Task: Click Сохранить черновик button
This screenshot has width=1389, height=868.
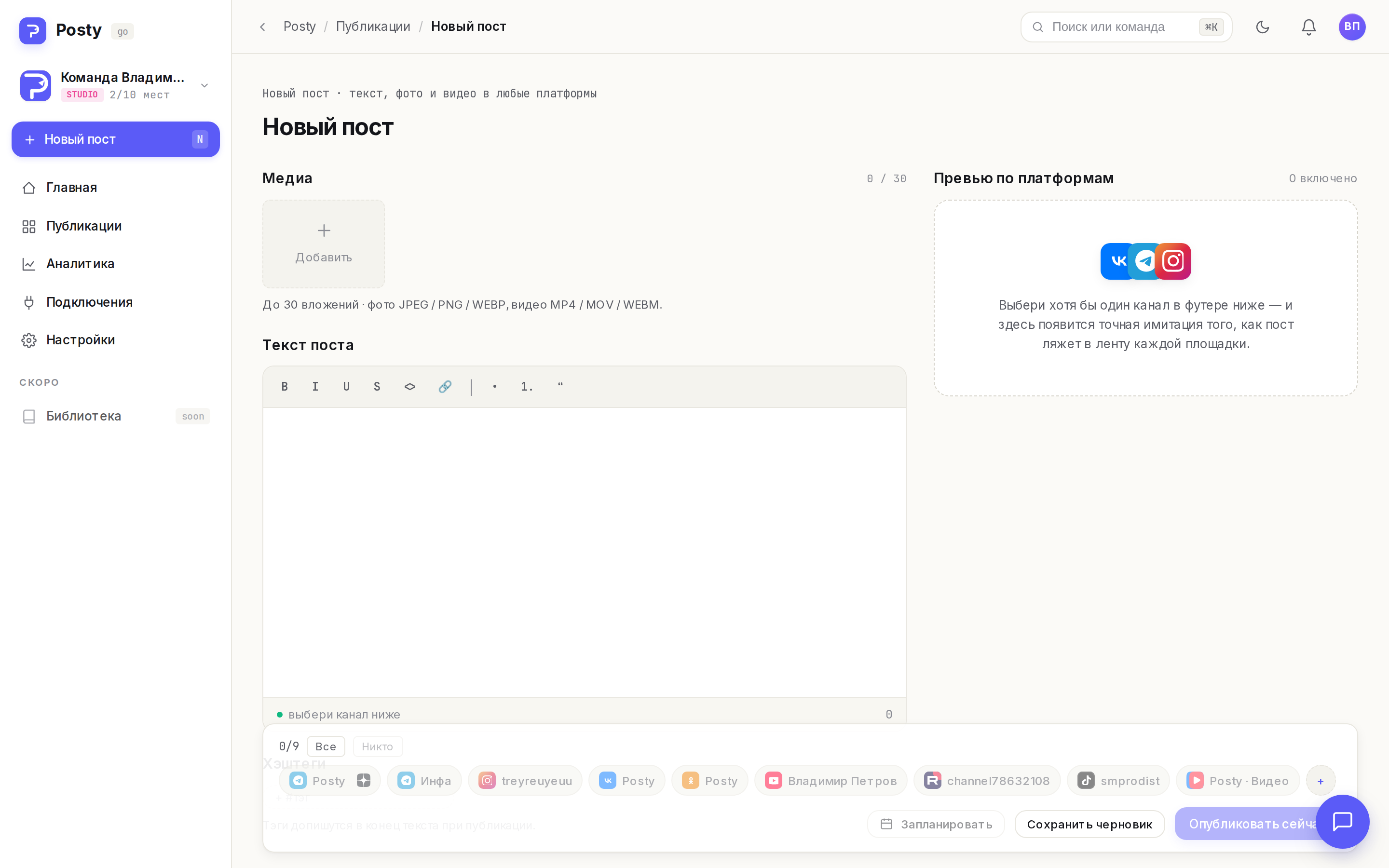Action: [1089, 824]
